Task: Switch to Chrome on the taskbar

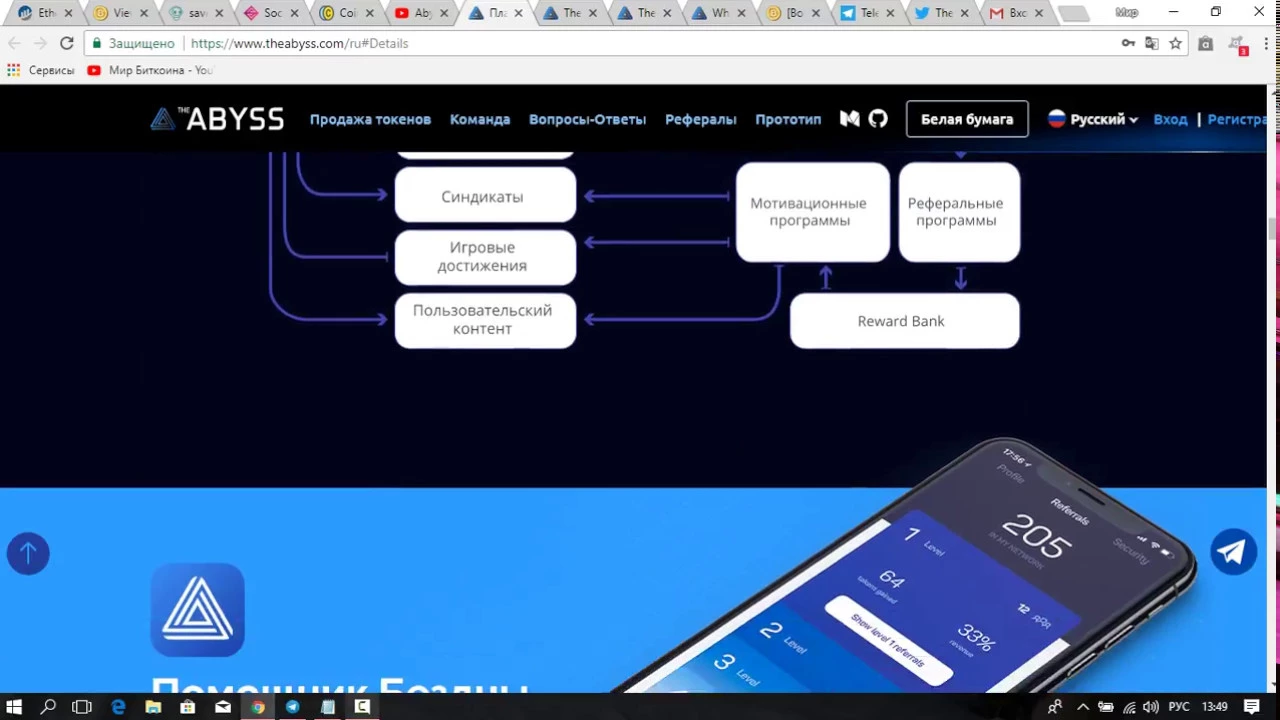Action: coord(258,707)
